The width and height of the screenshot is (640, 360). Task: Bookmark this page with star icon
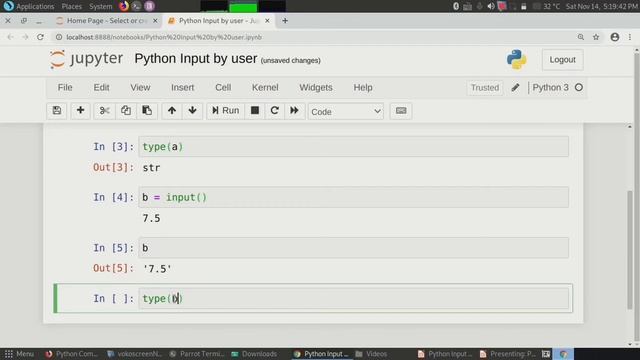pyautogui.click(x=596, y=37)
